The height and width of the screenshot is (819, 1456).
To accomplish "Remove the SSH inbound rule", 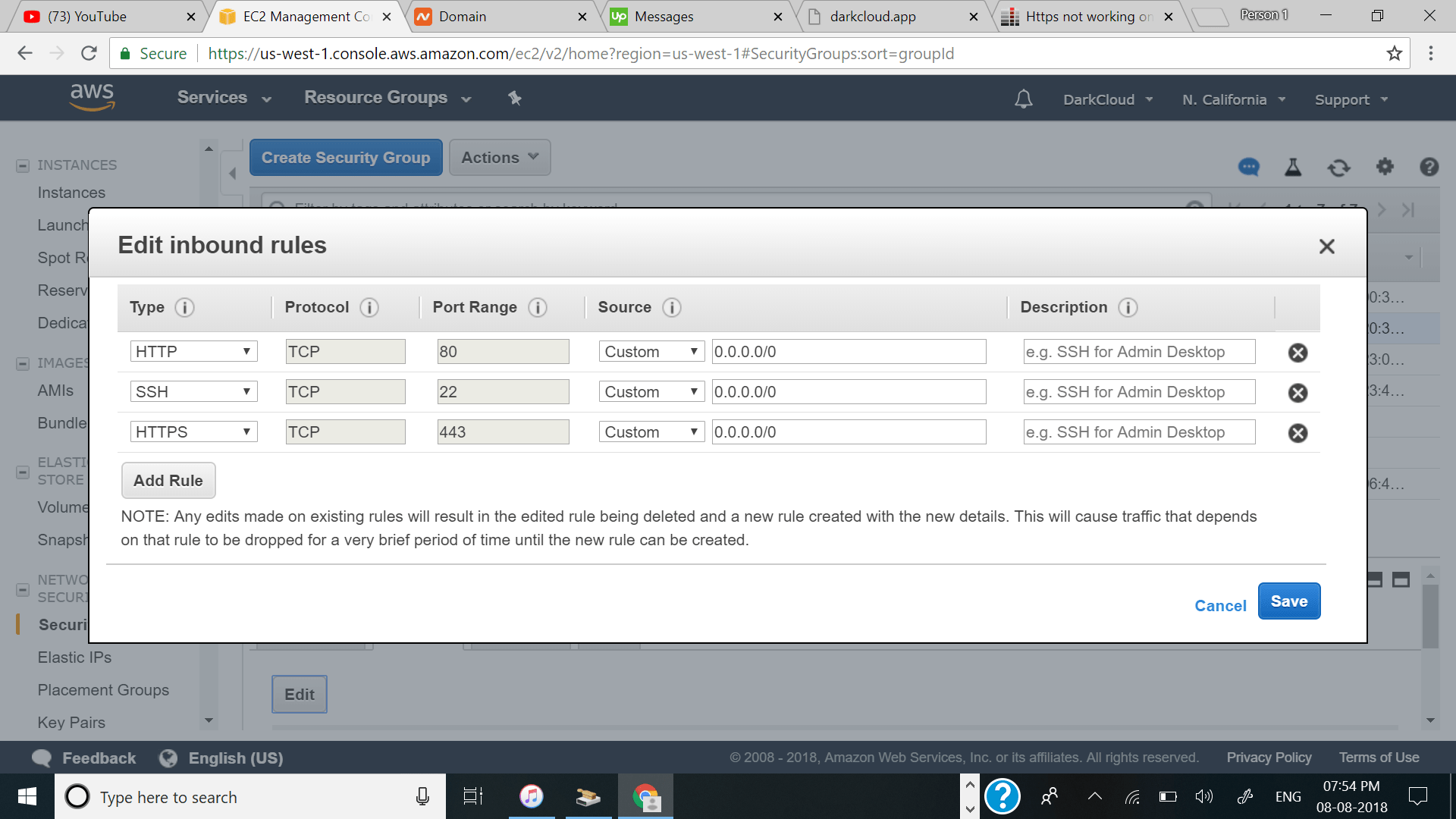I will pyautogui.click(x=1298, y=393).
